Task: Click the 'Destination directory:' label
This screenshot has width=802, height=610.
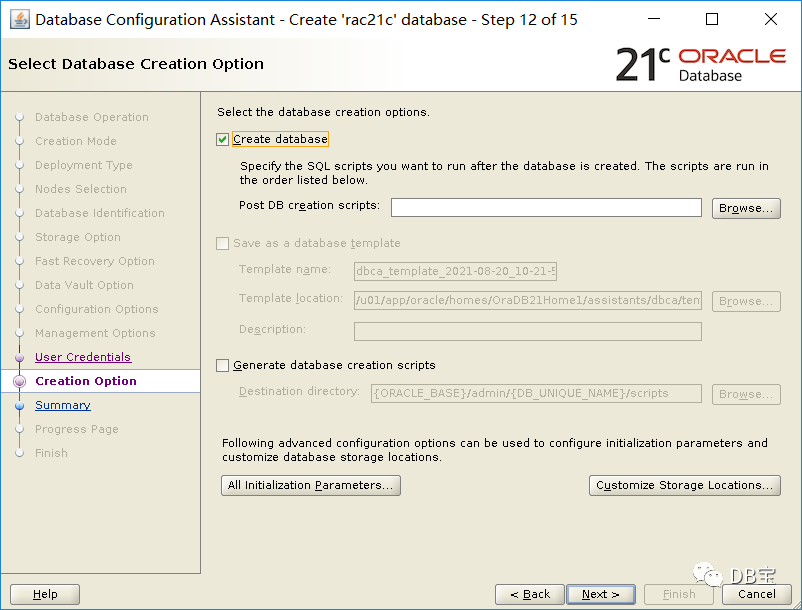Action: 299,392
